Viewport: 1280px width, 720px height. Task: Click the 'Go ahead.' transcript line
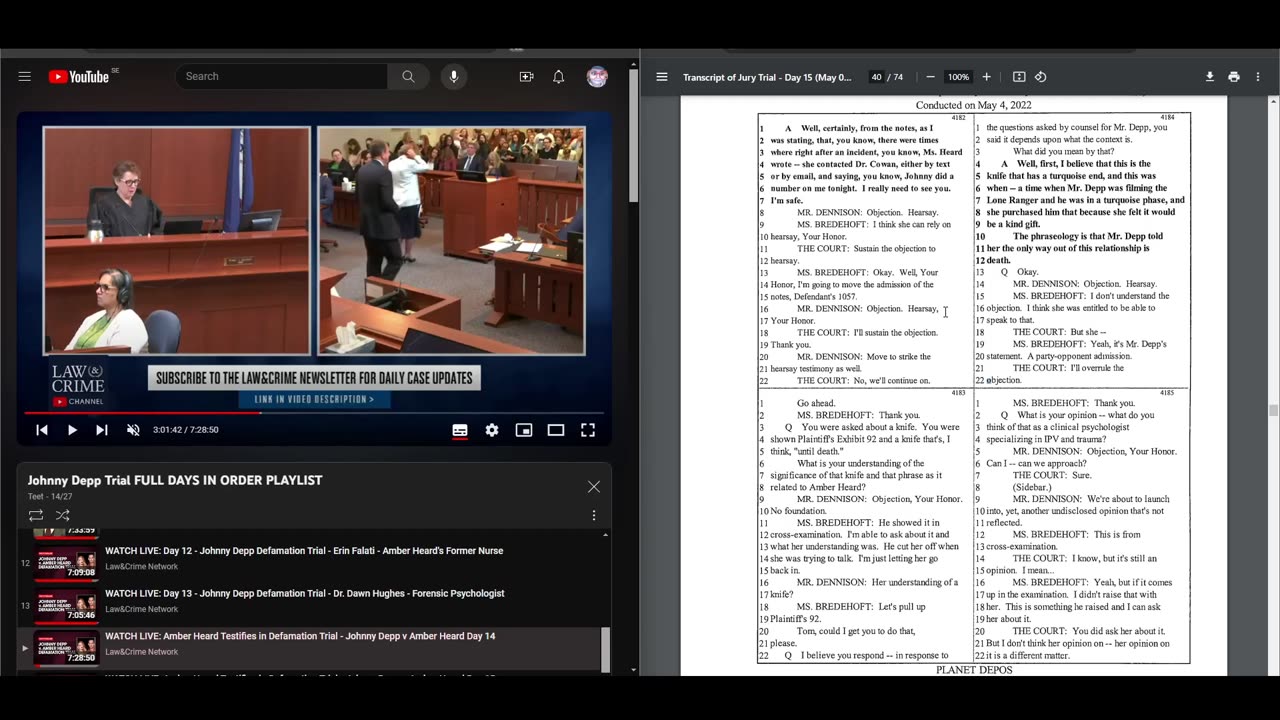point(816,403)
